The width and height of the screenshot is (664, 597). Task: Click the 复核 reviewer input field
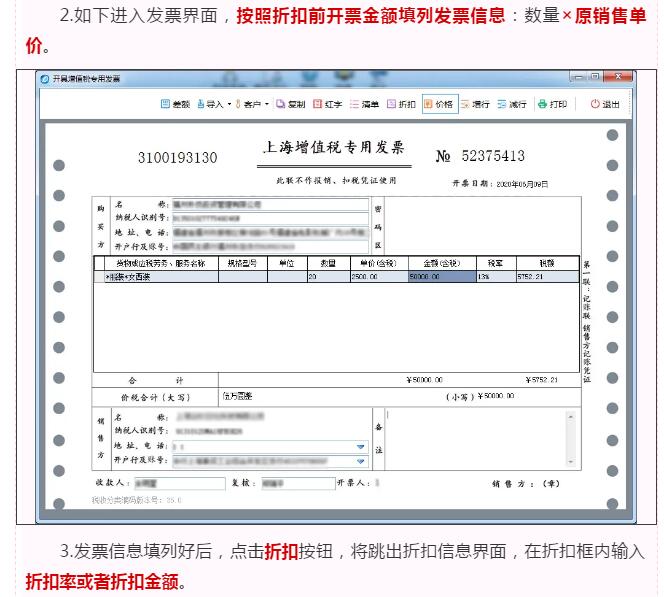(298, 484)
